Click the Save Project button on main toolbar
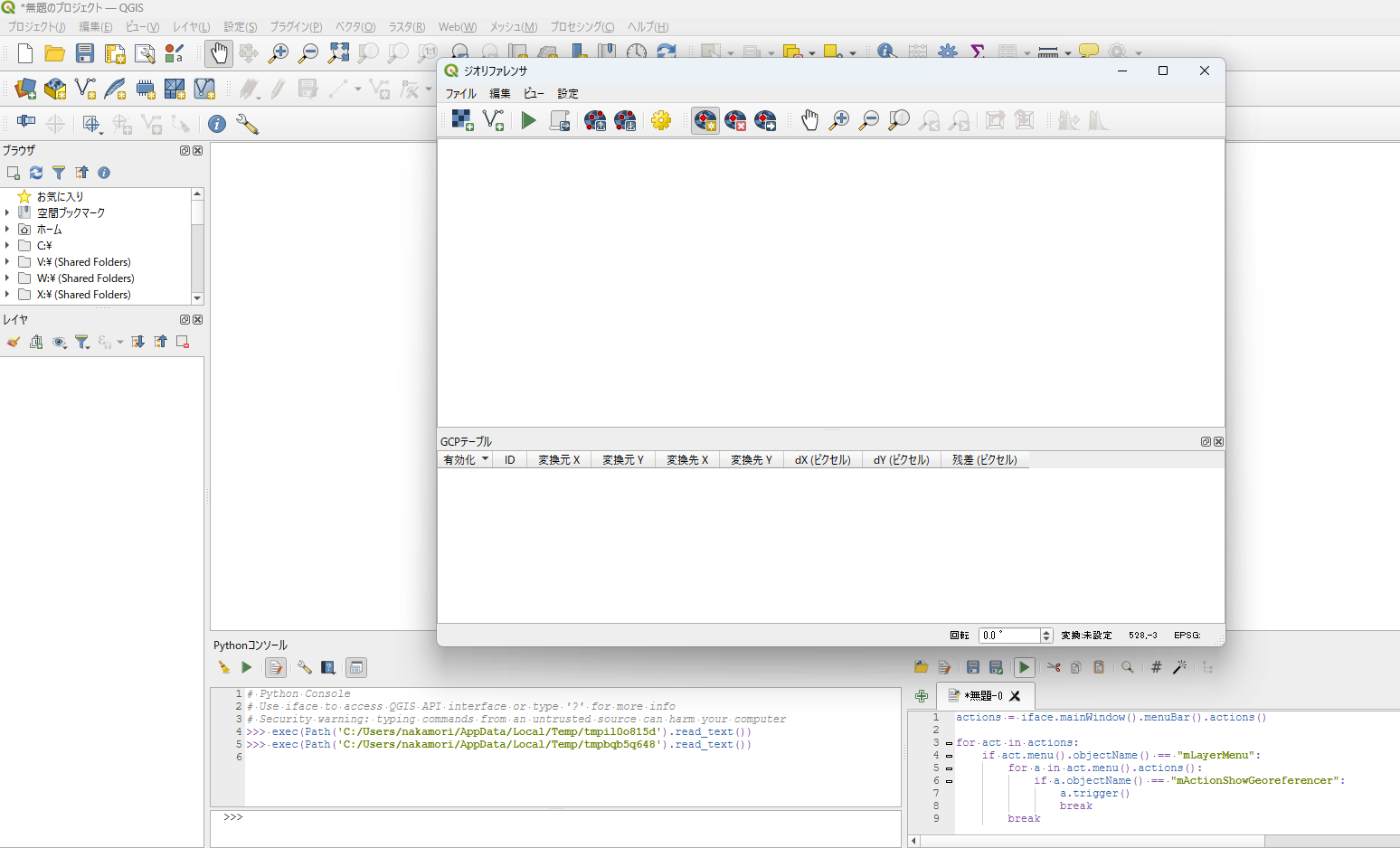 point(84,53)
